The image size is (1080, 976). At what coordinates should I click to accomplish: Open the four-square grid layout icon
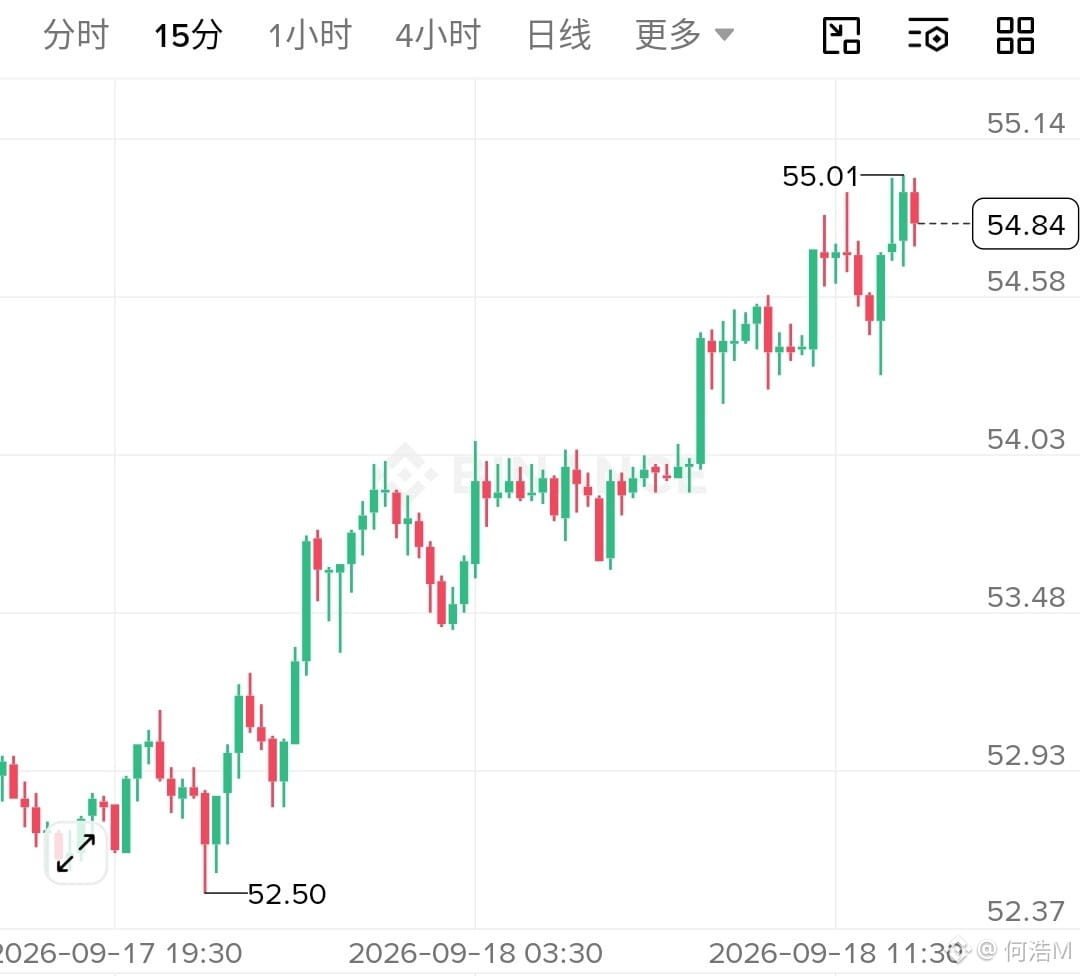pos(1015,35)
